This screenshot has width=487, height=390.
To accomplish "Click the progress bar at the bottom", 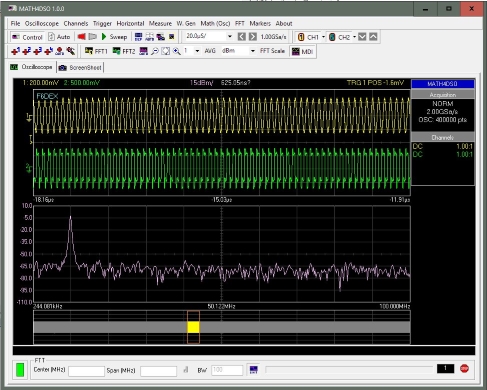I will tap(349, 369).
